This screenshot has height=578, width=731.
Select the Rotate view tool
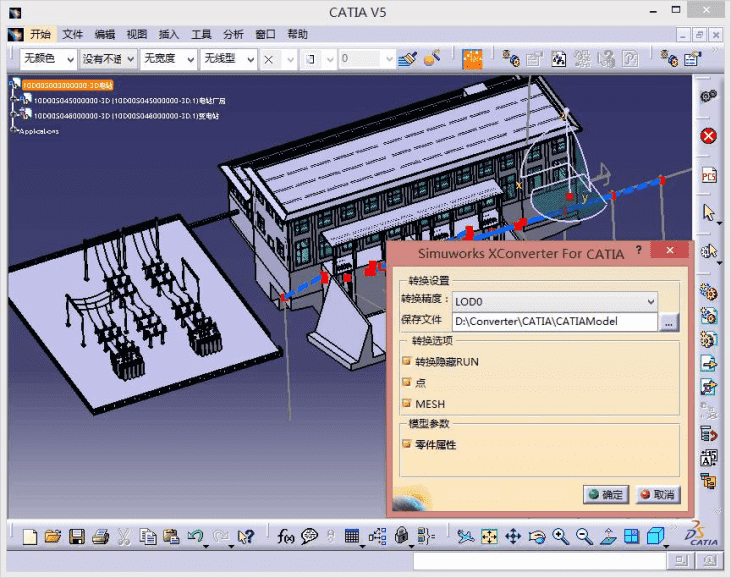click(537, 537)
